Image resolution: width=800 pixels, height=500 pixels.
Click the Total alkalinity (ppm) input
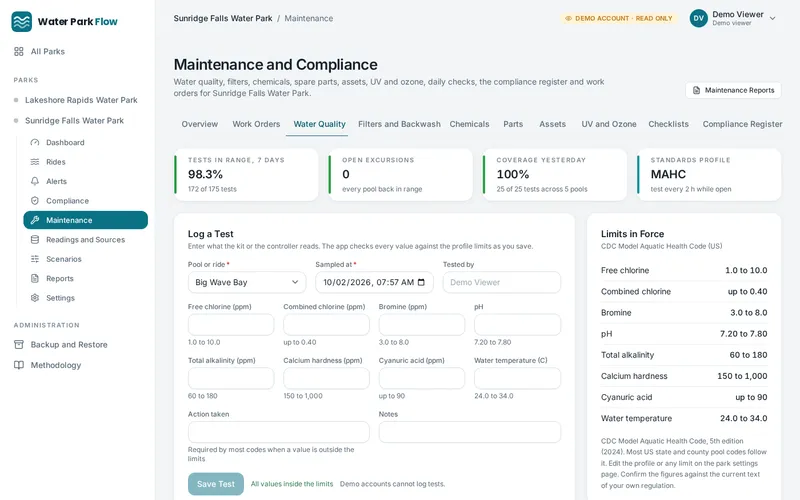pyautogui.click(x=231, y=379)
